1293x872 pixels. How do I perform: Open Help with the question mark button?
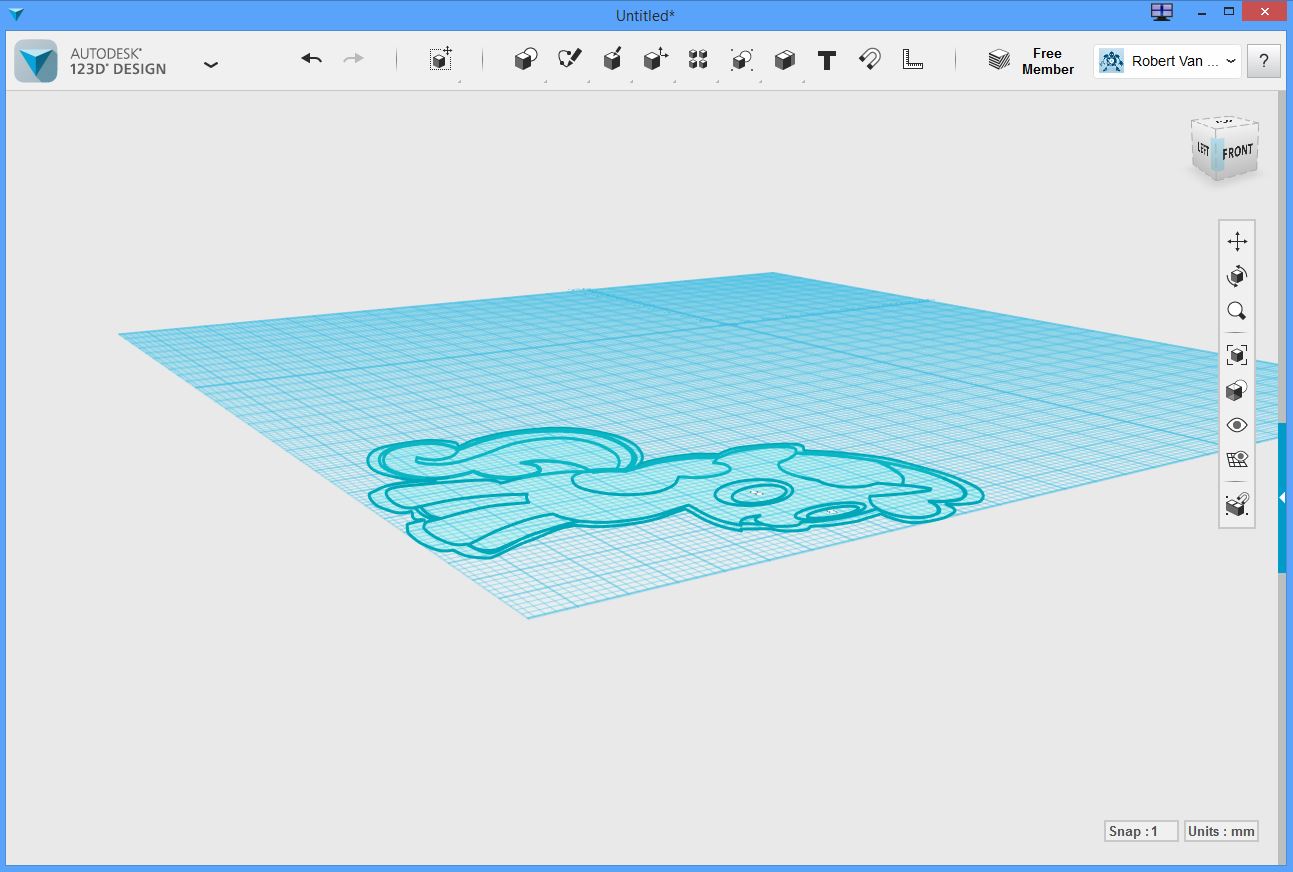pos(1263,60)
